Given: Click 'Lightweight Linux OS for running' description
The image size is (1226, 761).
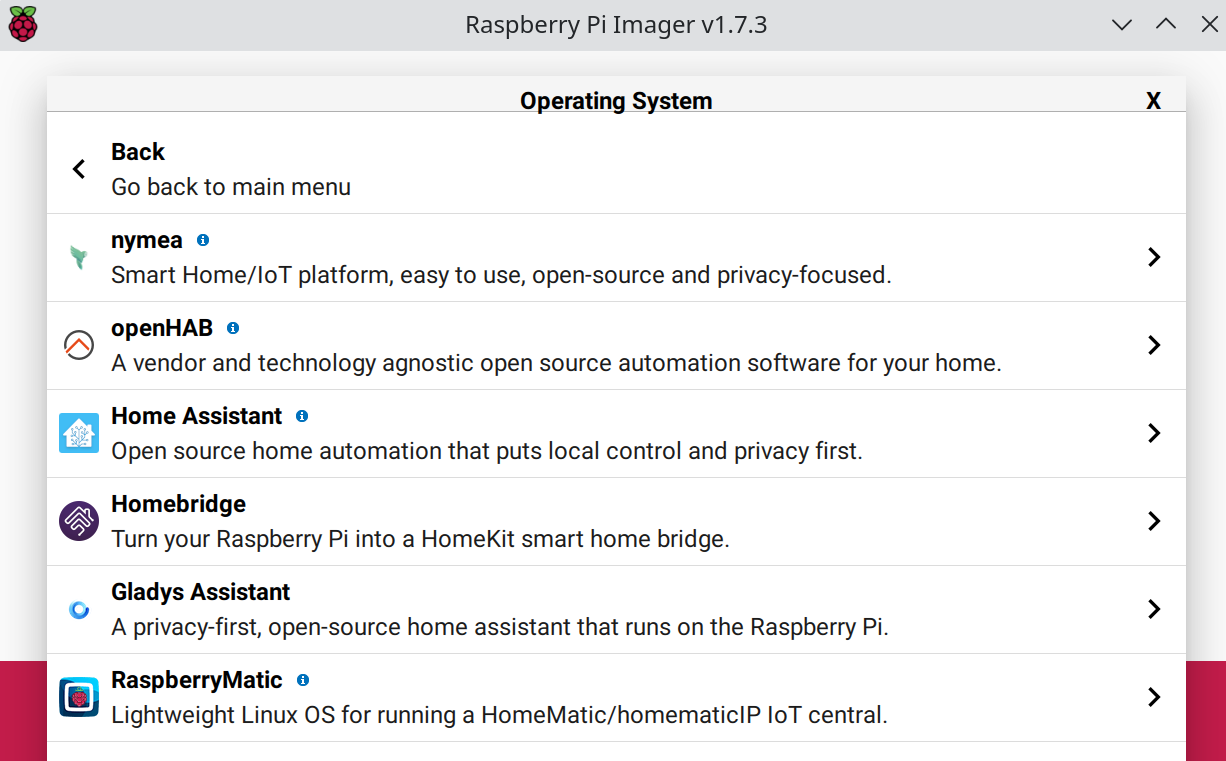Looking at the screenshot, I should pyautogui.click(x=499, y=715).
